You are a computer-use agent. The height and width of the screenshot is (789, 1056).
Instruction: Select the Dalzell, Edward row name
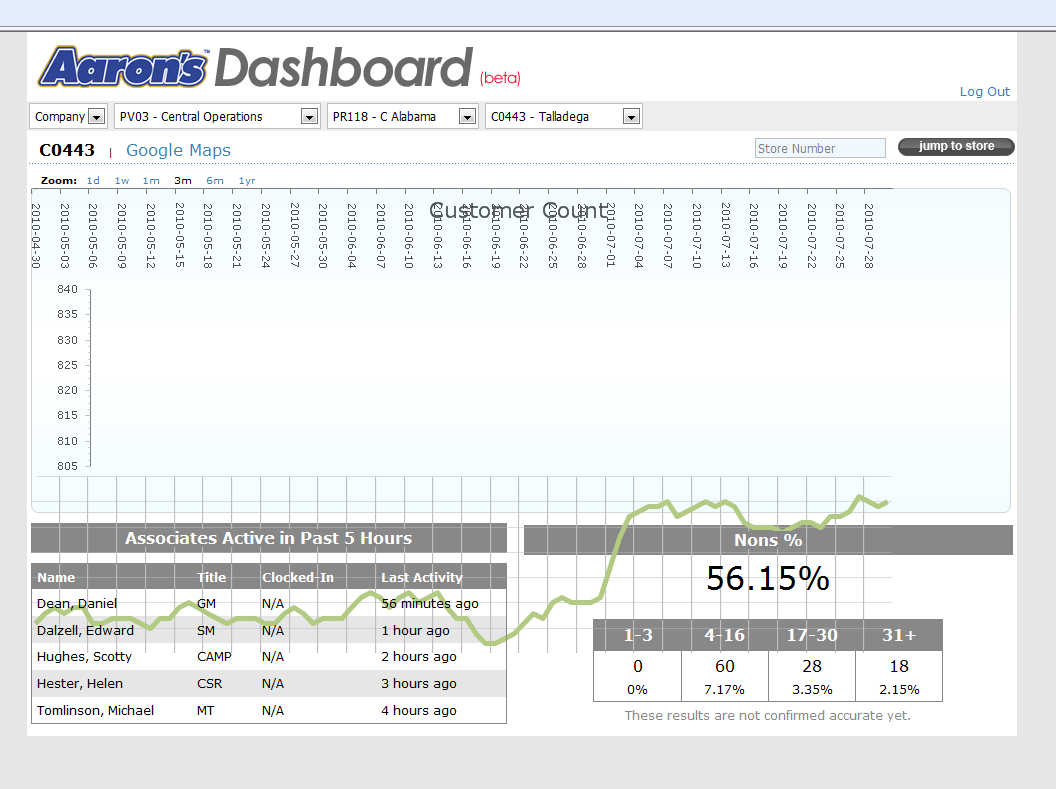coord(86,630)
